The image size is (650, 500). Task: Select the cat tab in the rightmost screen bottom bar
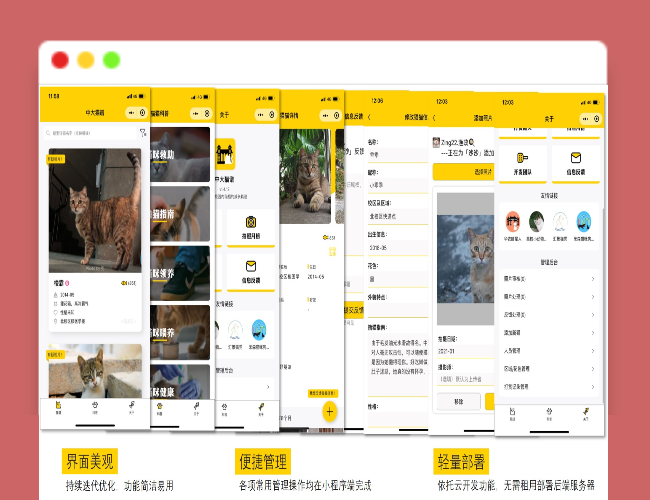512,414
